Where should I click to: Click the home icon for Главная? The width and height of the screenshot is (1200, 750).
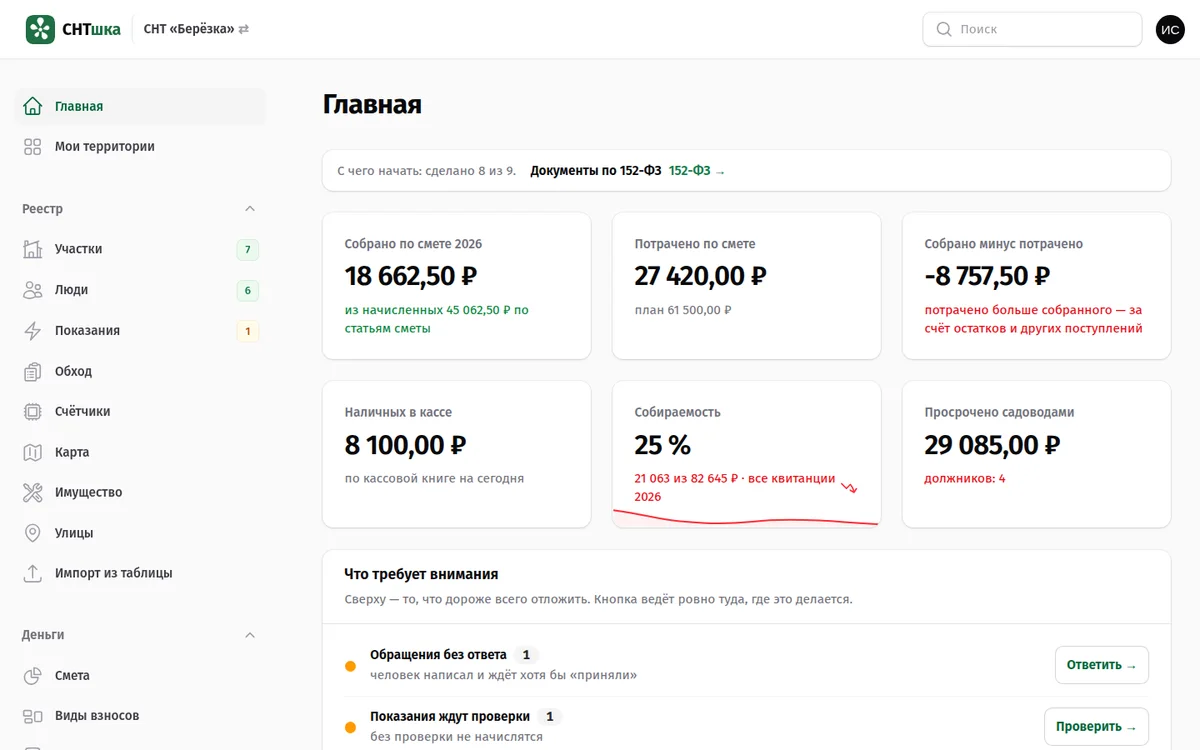(33, 106)
